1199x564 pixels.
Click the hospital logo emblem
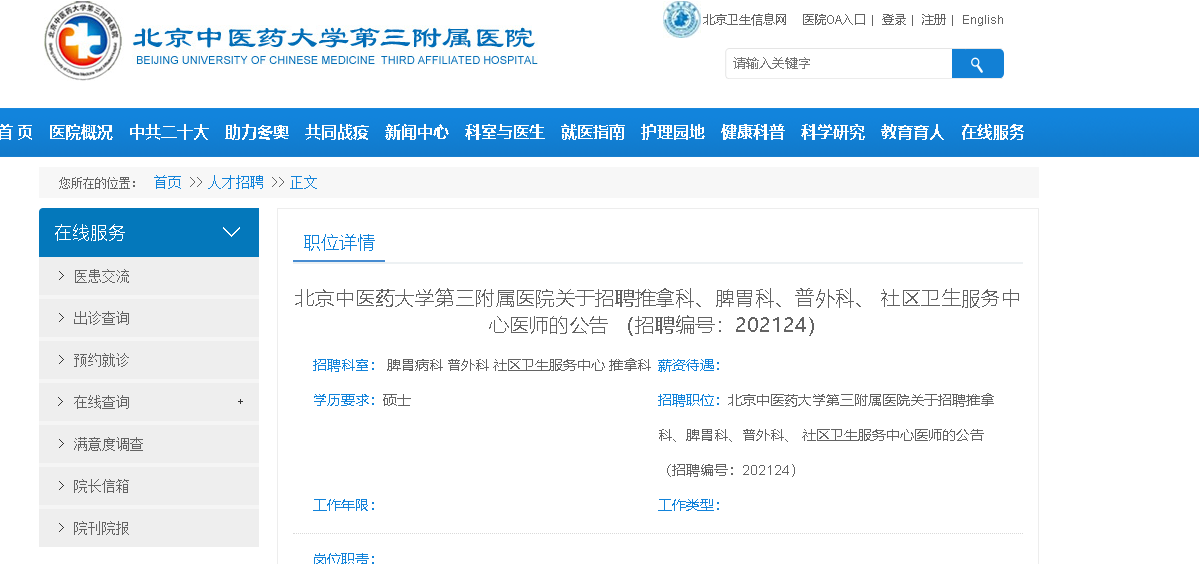(x=83, y=41)
